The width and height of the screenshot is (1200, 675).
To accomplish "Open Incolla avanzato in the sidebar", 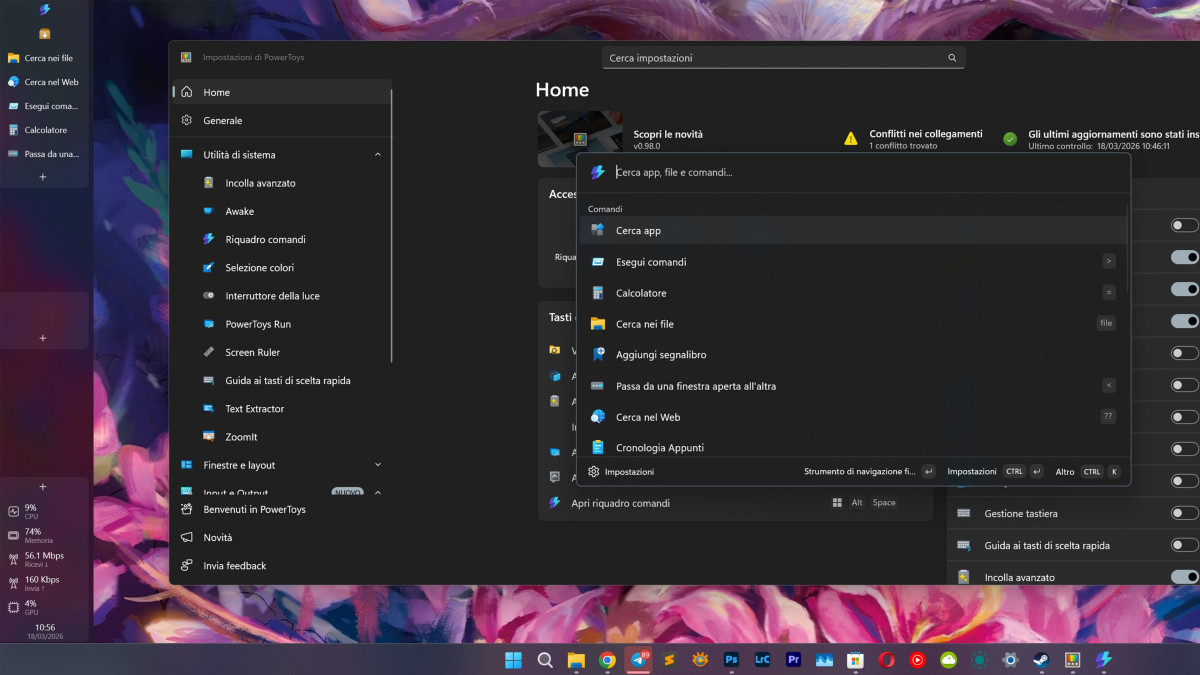I will [x=260, y=183].
